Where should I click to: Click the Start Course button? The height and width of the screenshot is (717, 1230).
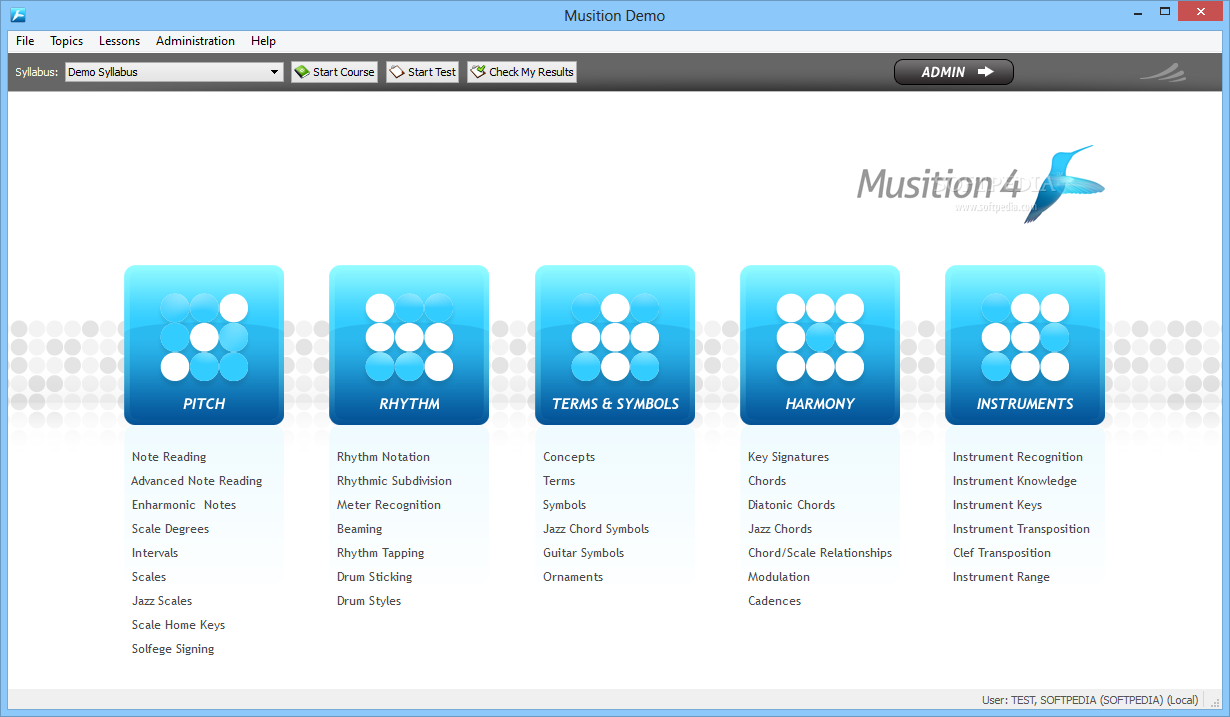coord(334,72)
